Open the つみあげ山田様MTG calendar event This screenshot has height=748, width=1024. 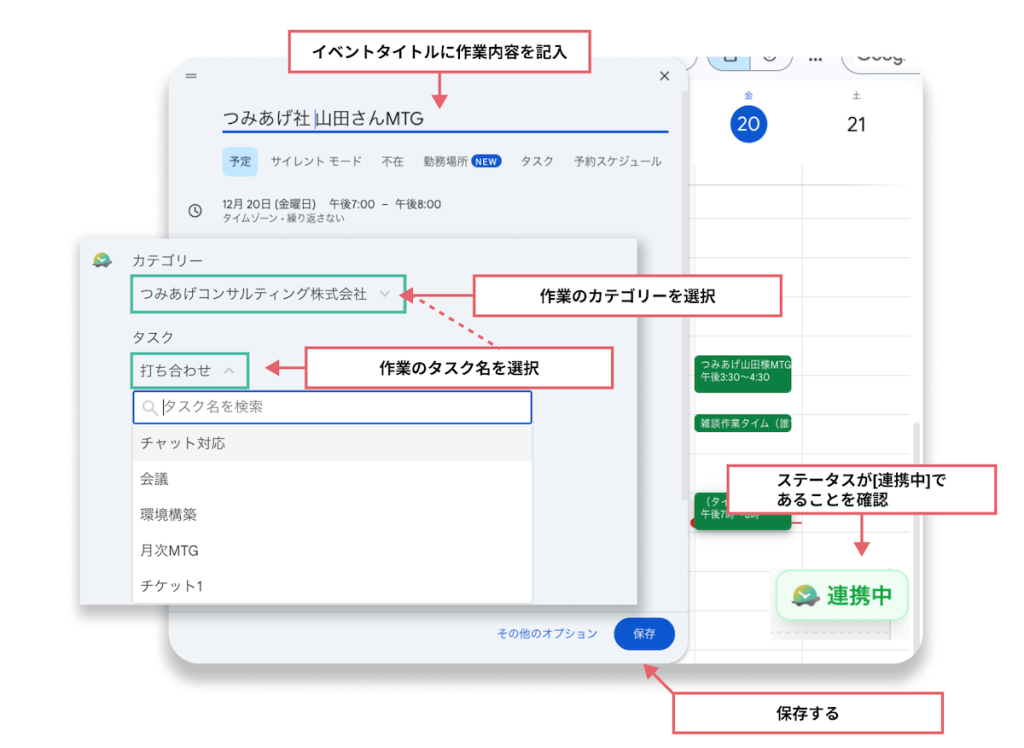742,373
